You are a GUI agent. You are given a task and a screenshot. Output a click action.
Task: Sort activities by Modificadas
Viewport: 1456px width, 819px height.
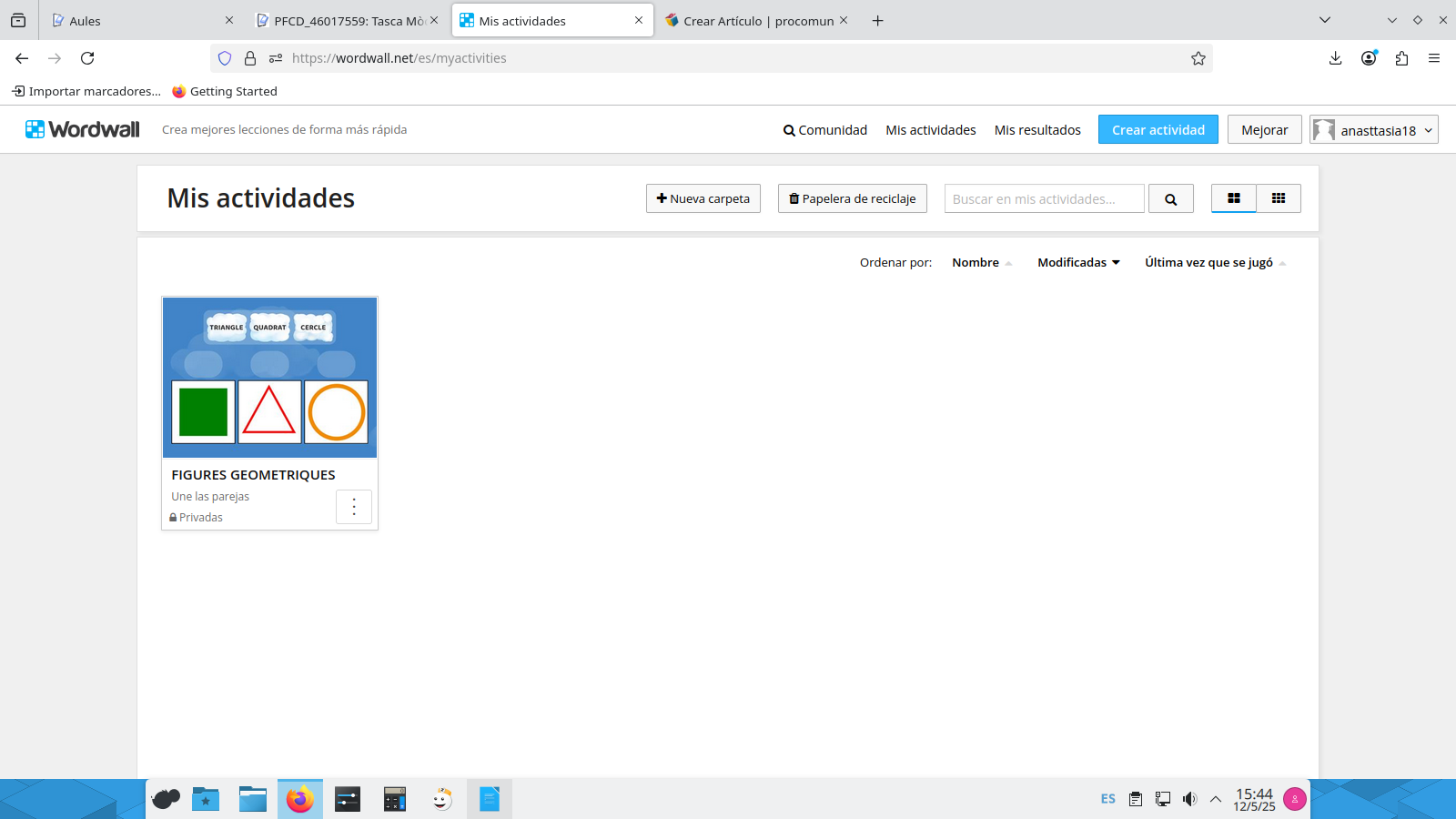(1078, 262)
